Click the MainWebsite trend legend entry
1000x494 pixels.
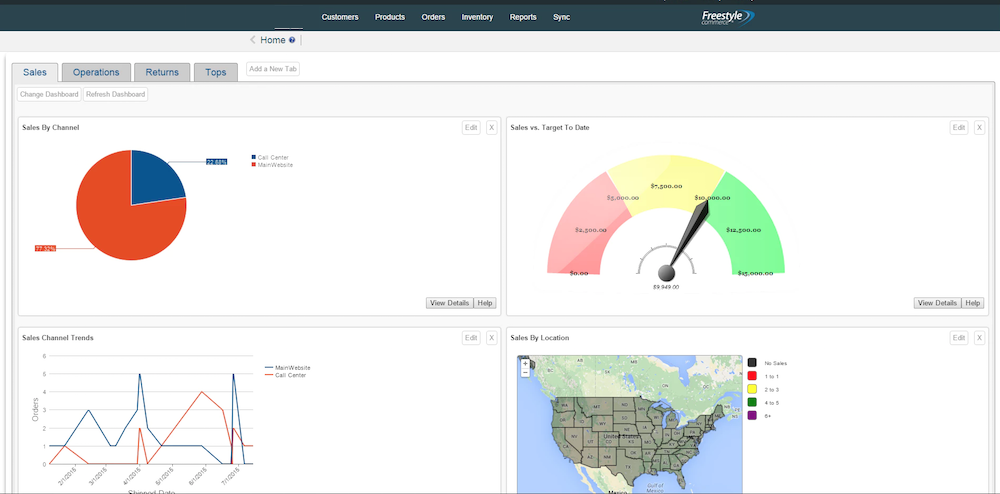[288, 368]
